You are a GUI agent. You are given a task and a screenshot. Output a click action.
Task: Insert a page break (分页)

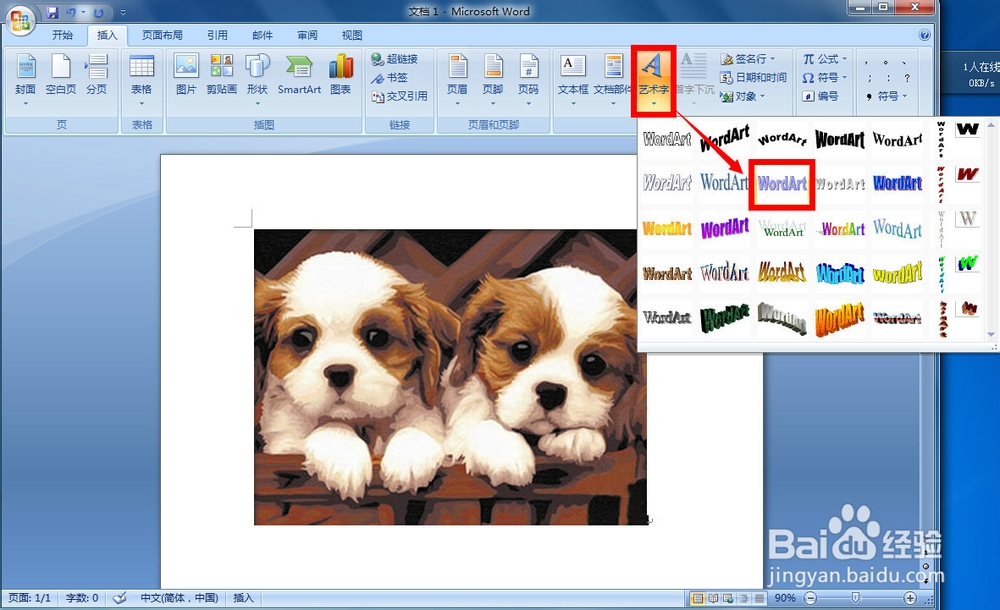[x=96, y=74]
